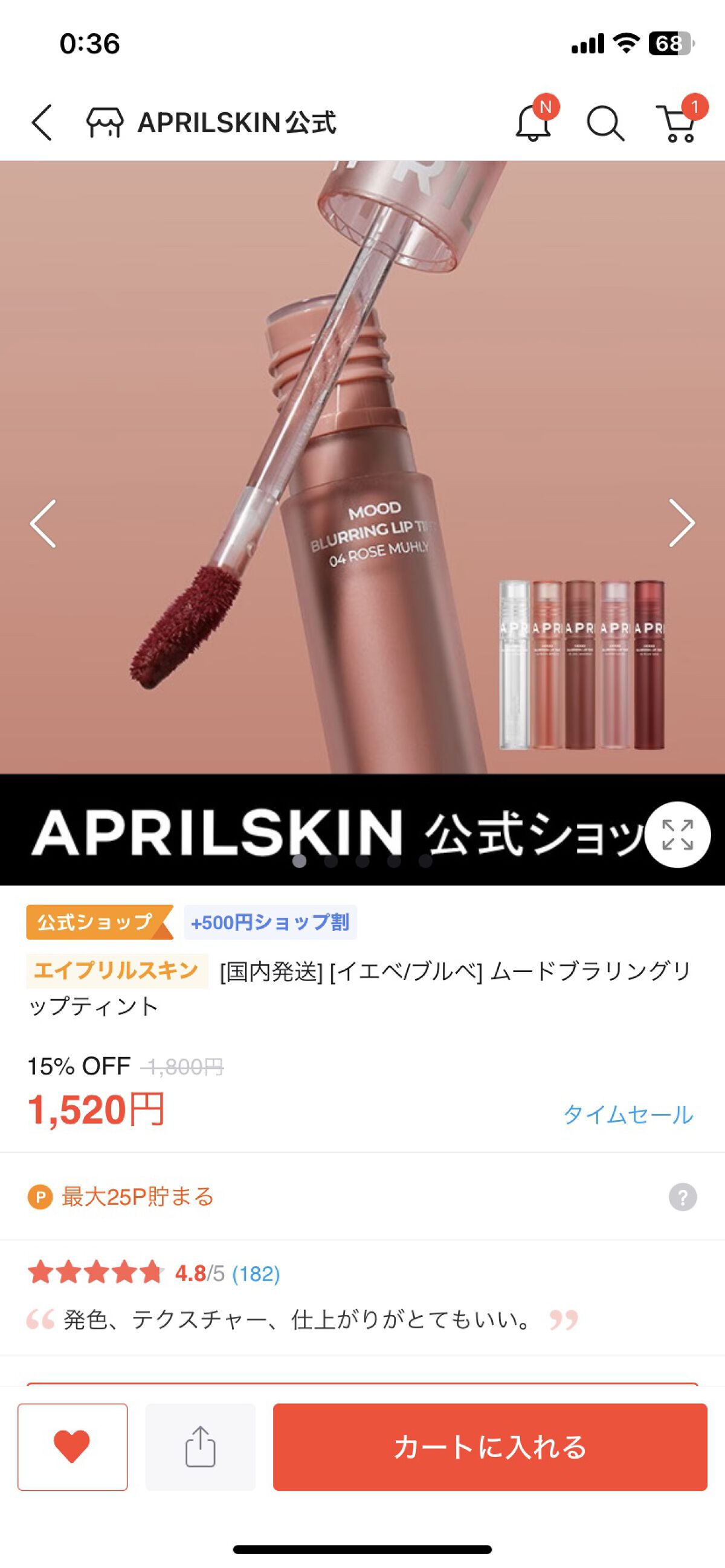The height and width of the screenshot is (1568, 725).
Task: Open search magnifier icon
Action: 605,124
